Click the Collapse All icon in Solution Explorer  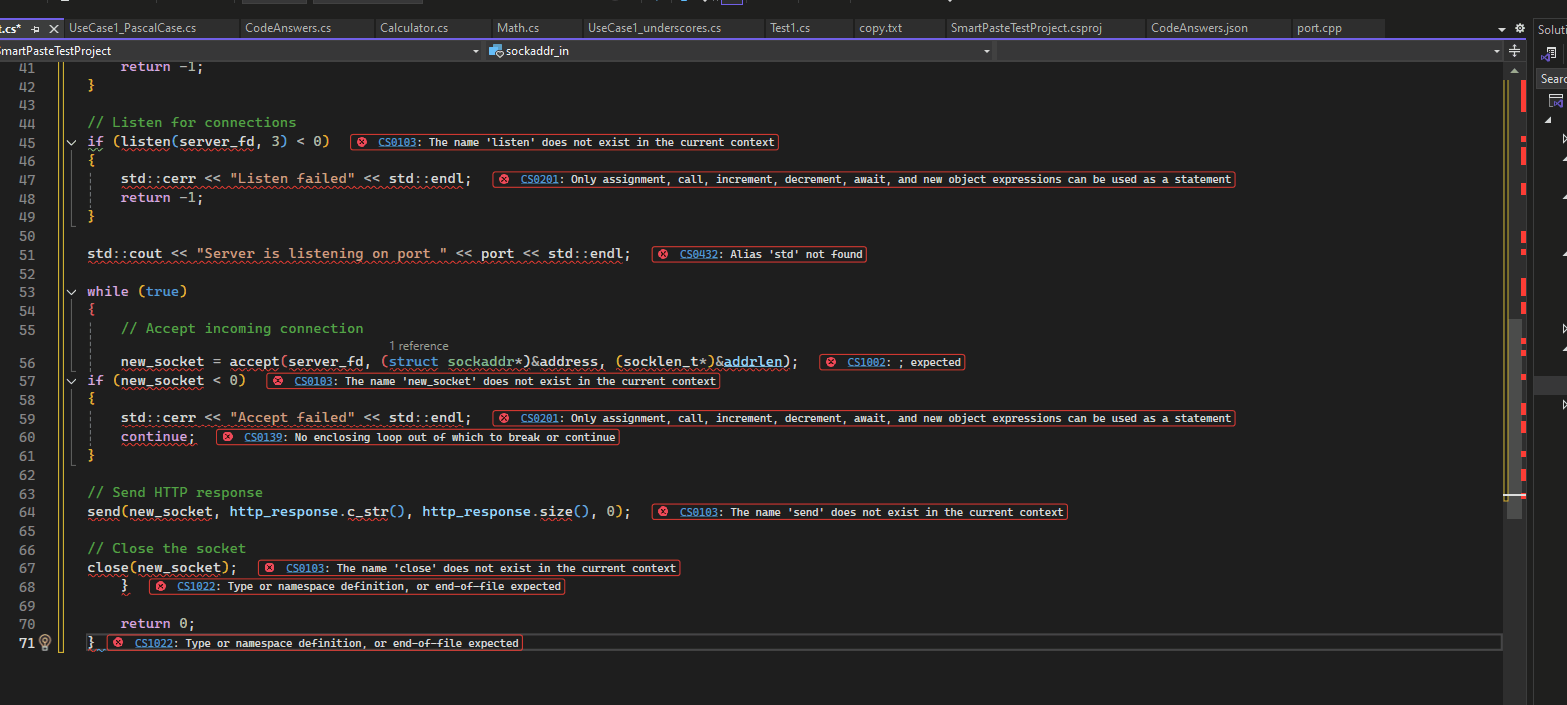(1556, 100)
